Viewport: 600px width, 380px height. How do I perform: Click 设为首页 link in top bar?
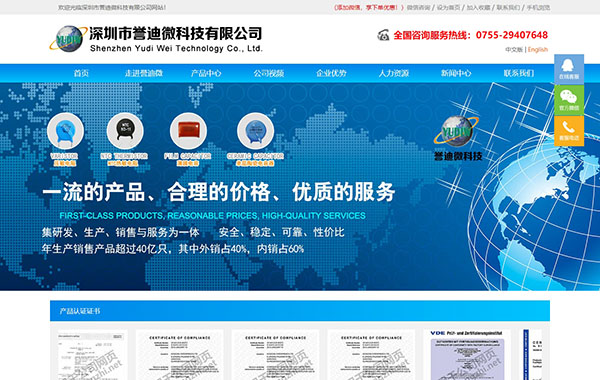pos(448,7)
